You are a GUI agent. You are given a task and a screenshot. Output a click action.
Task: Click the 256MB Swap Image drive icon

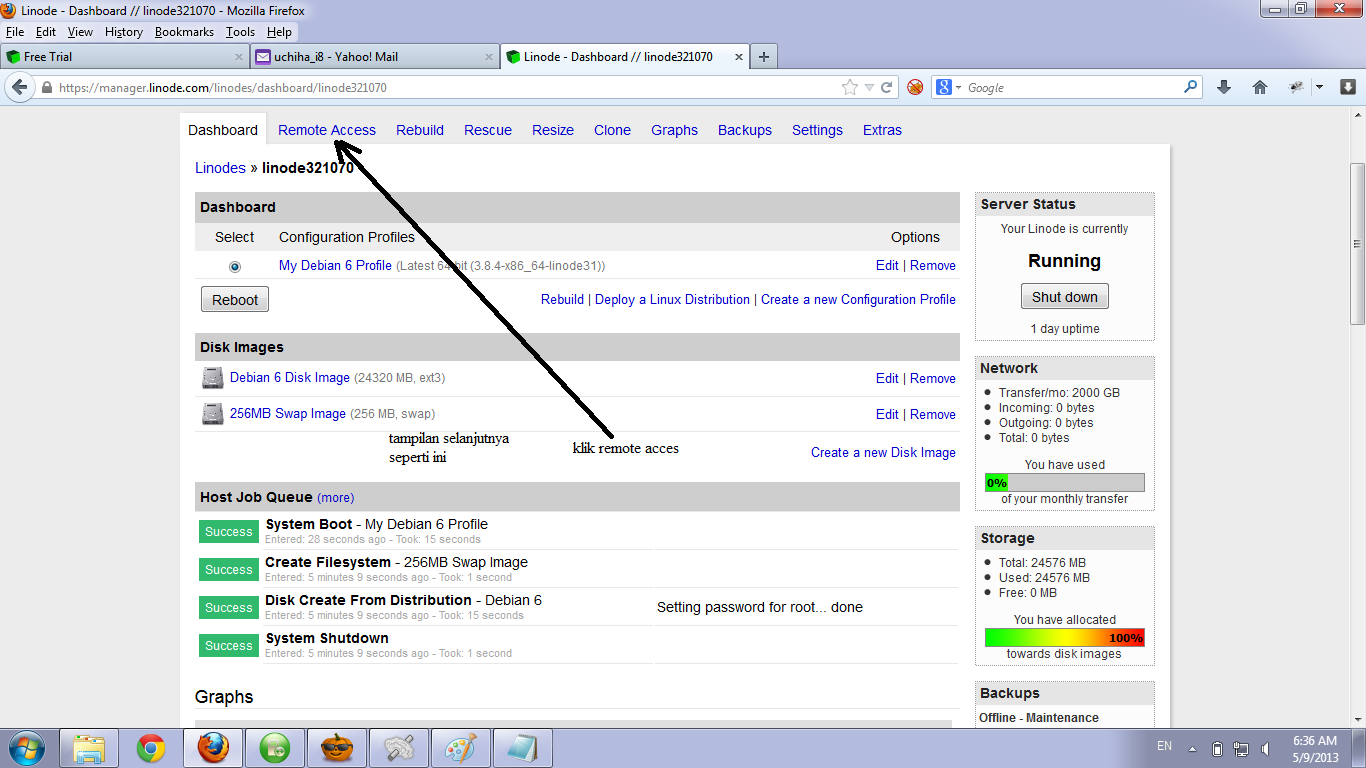[213, 414]
